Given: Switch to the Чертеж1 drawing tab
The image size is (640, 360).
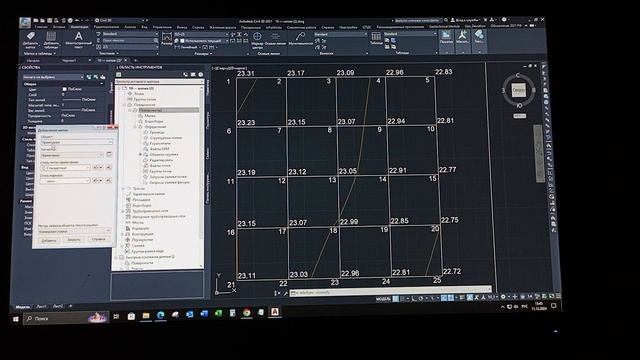Looking at the screenshot, I should (x=69, y=60).
